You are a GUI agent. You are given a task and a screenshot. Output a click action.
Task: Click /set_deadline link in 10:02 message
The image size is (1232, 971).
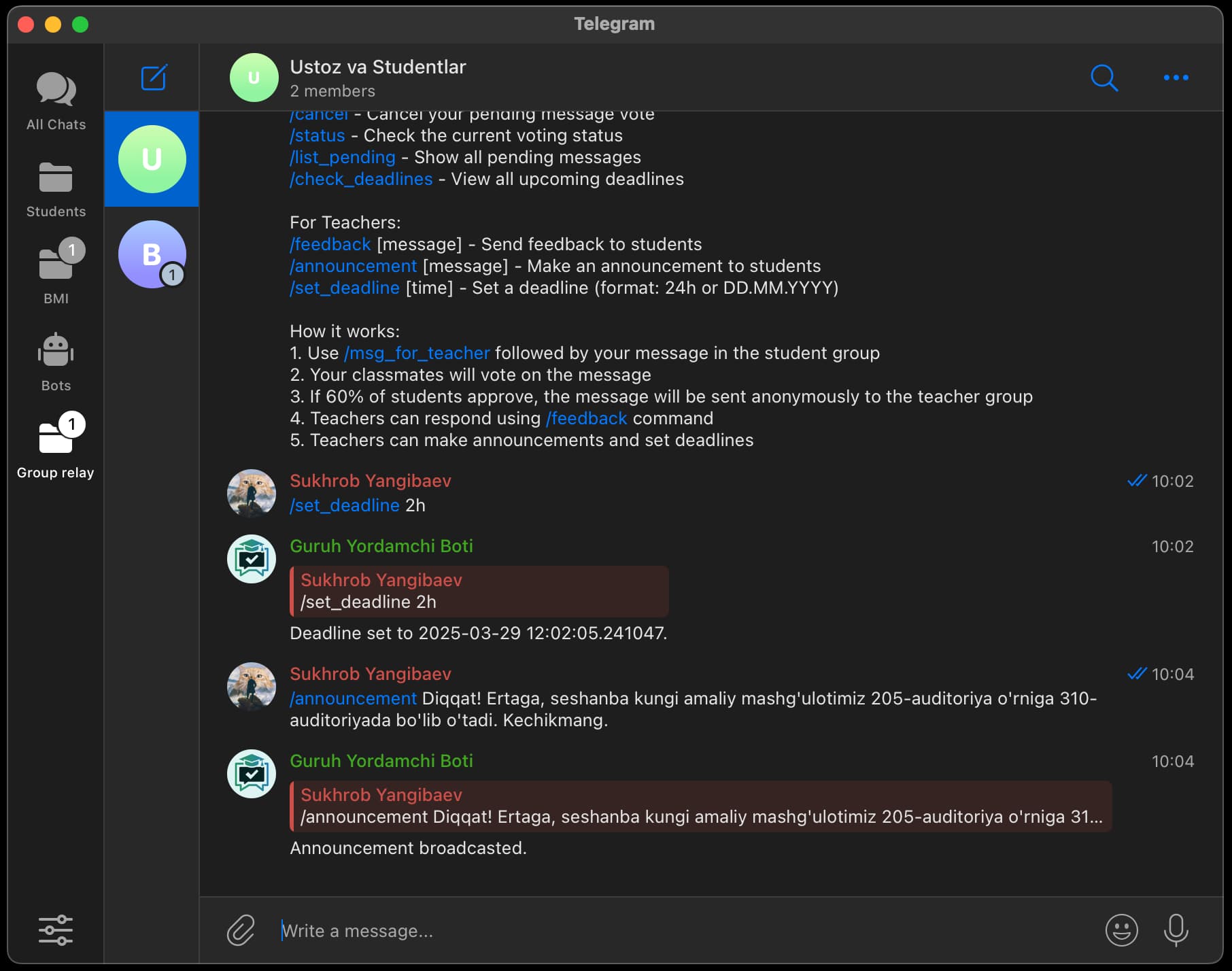[345, 505]
